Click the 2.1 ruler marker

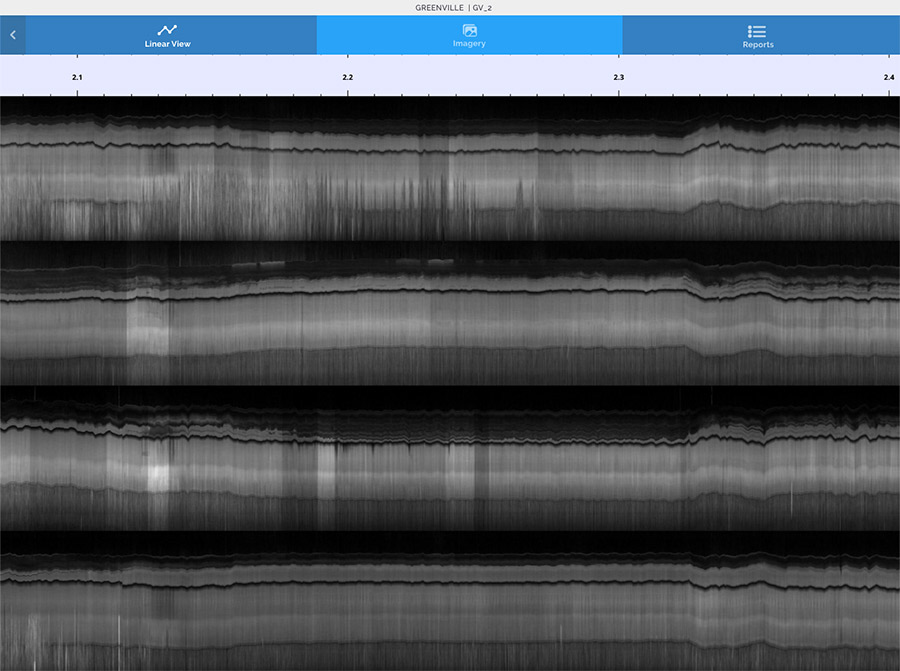[x=77, y=77]
